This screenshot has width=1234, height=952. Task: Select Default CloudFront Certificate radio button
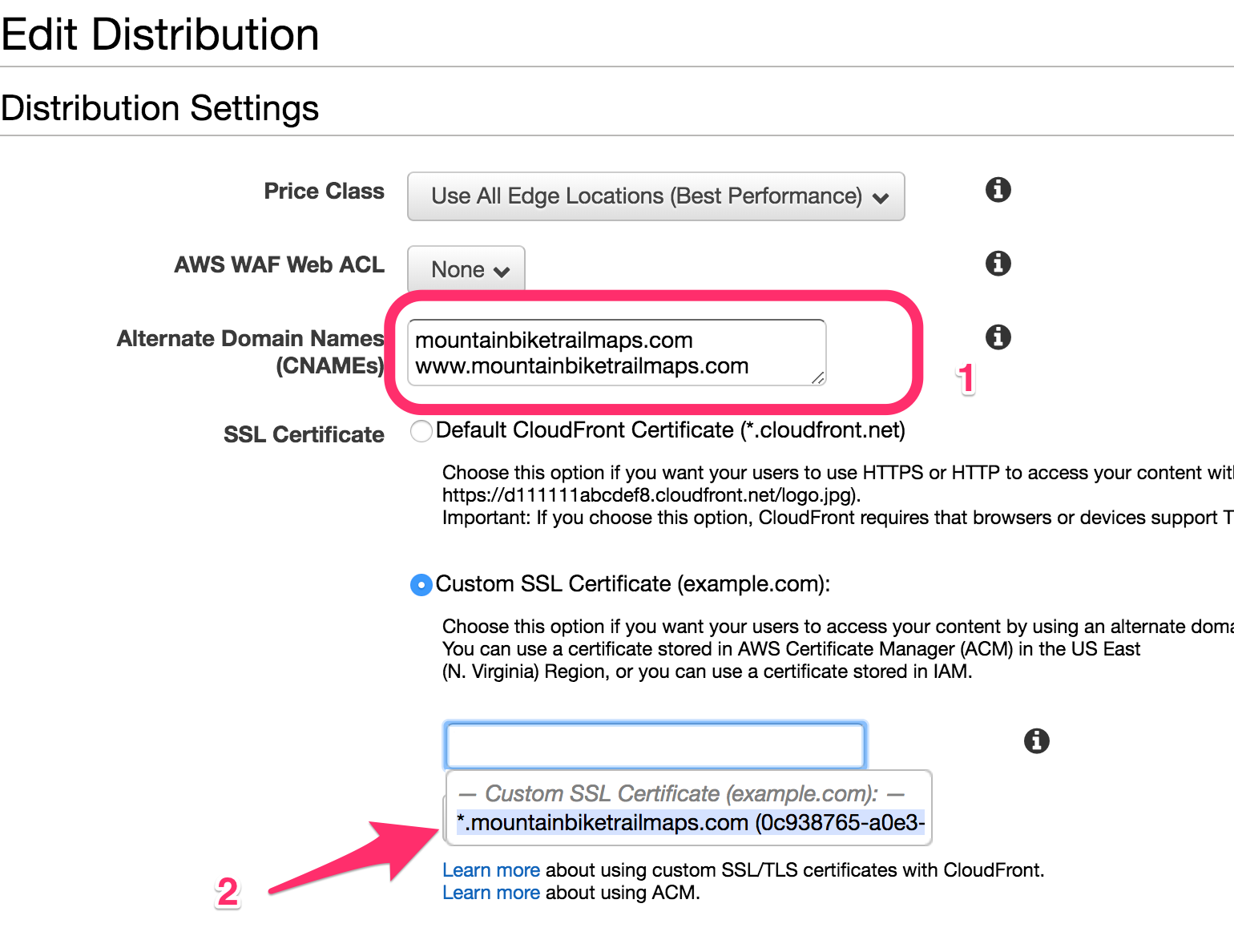click(x=421, y=431)
